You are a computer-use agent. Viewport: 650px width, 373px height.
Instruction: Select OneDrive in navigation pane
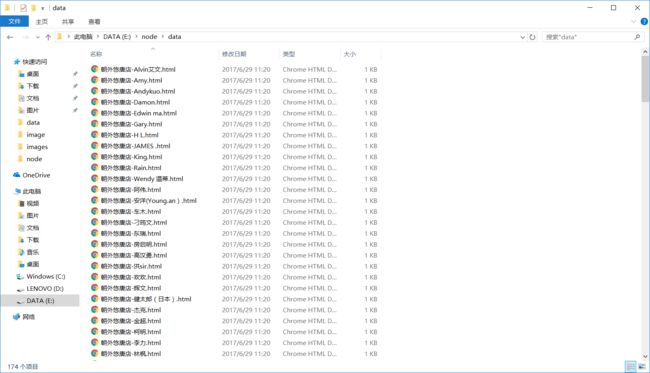click(x=36, y=175)
